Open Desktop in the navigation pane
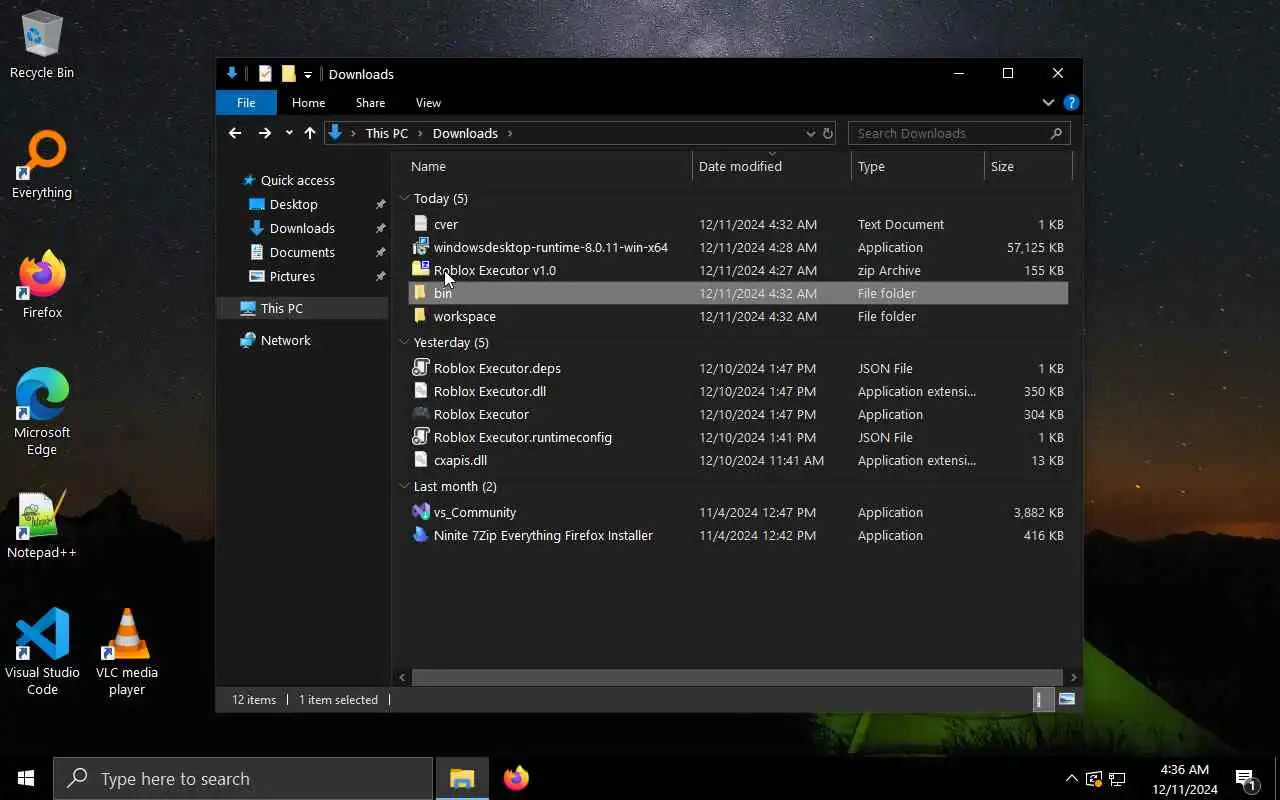The height and width of the screenshot is (800, 1280). point(293,204)
